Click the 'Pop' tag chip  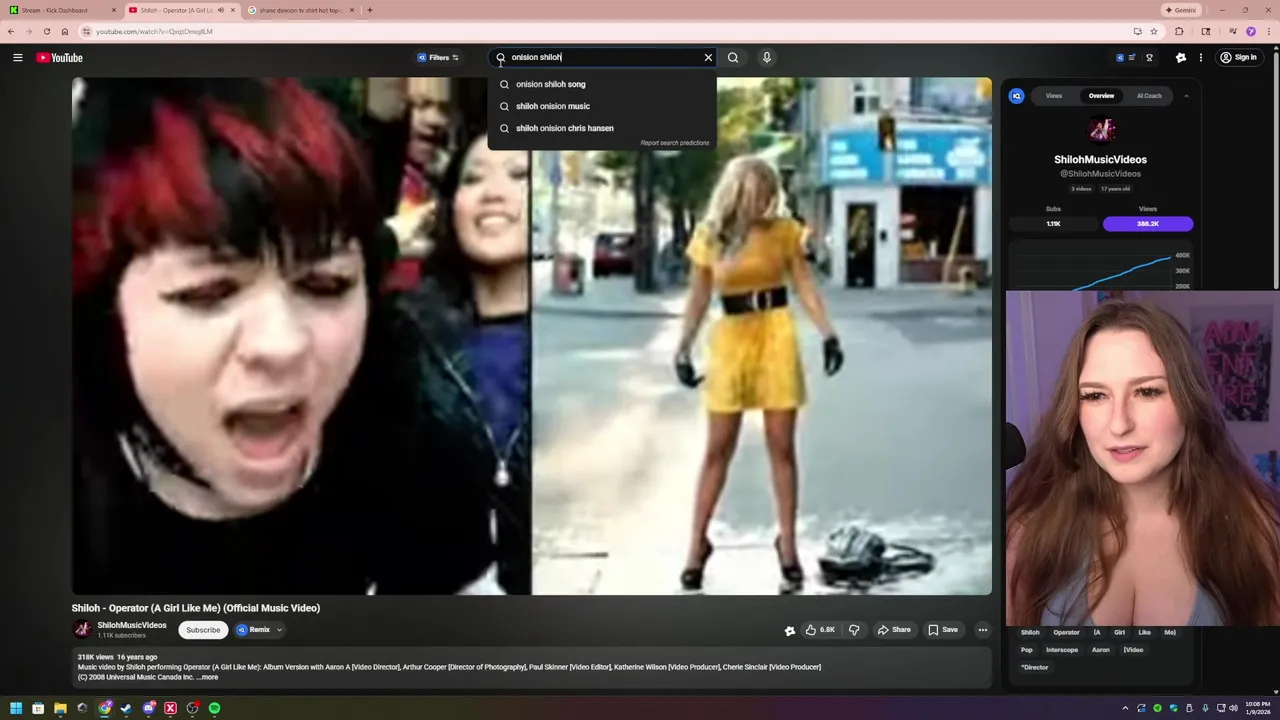tap(1027, 650)
